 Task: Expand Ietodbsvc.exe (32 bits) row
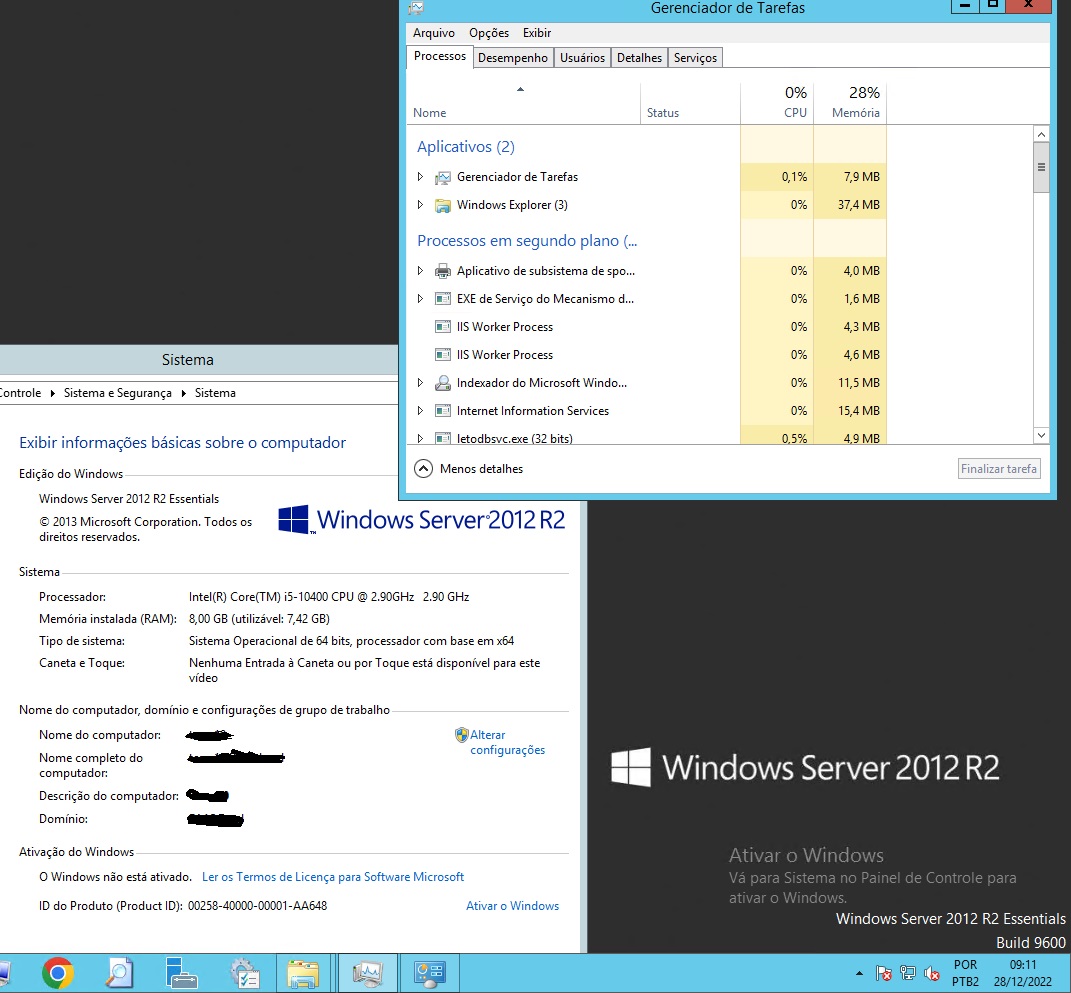point(420,438)
